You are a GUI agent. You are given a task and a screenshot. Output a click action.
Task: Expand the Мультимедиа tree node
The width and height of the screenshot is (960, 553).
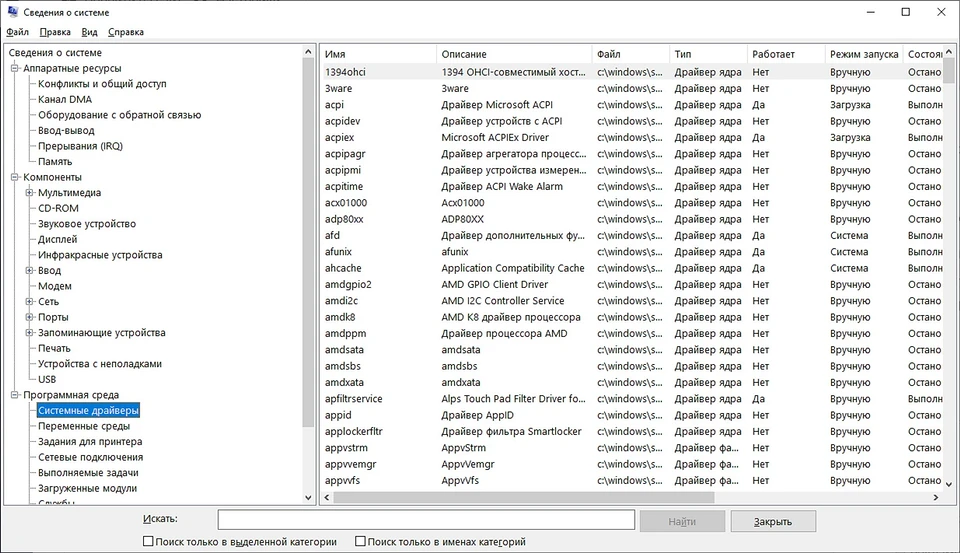[30, 193]
